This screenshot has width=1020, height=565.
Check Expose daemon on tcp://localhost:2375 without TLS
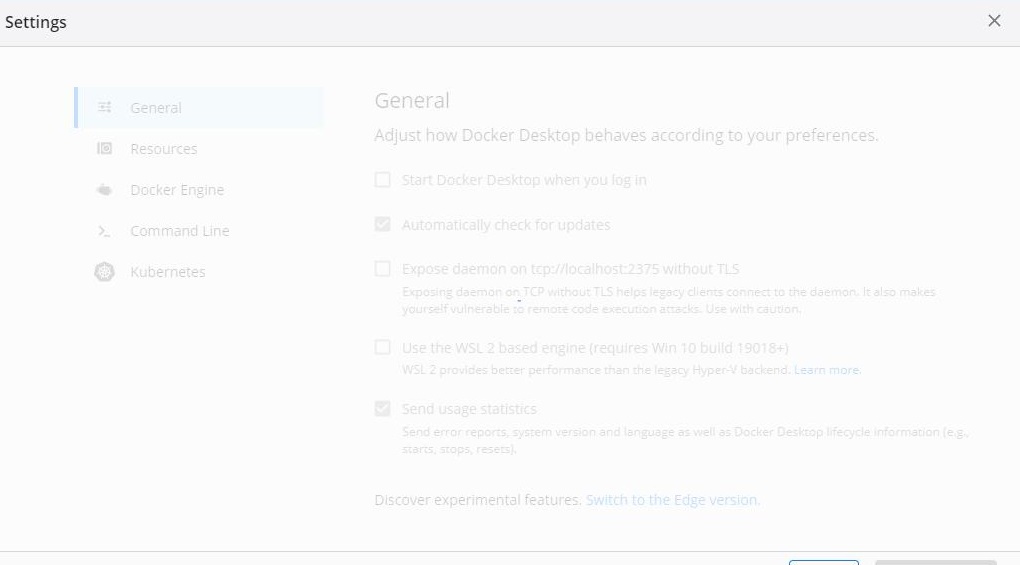click(382, 269)
